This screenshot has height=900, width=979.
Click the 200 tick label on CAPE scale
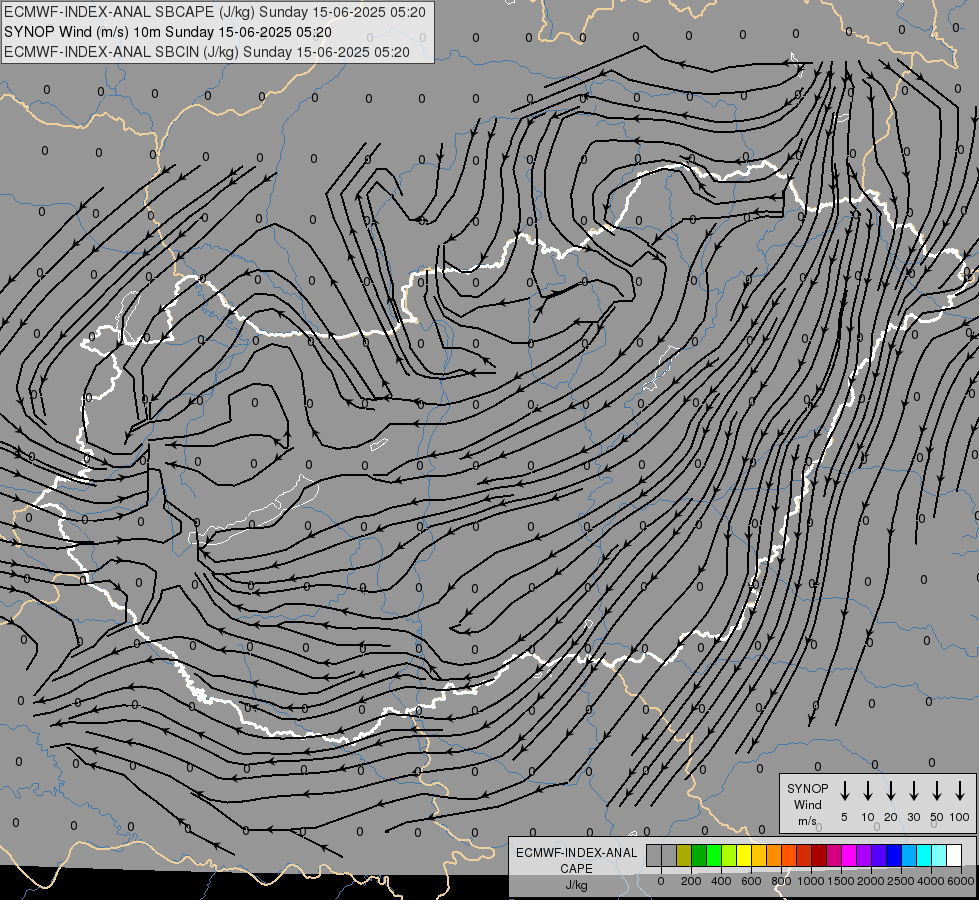pos(691,881)
